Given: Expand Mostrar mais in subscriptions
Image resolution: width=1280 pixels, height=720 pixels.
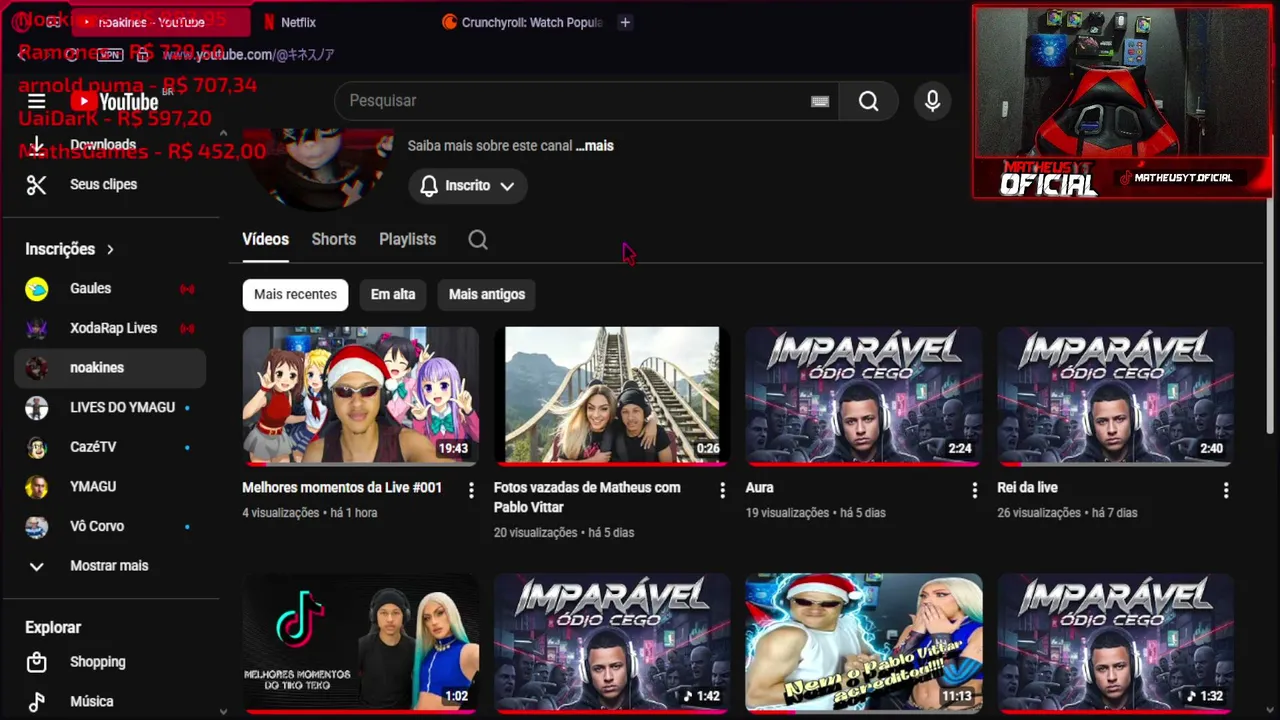Looking at the screenshot, I should tap(110, 566).
